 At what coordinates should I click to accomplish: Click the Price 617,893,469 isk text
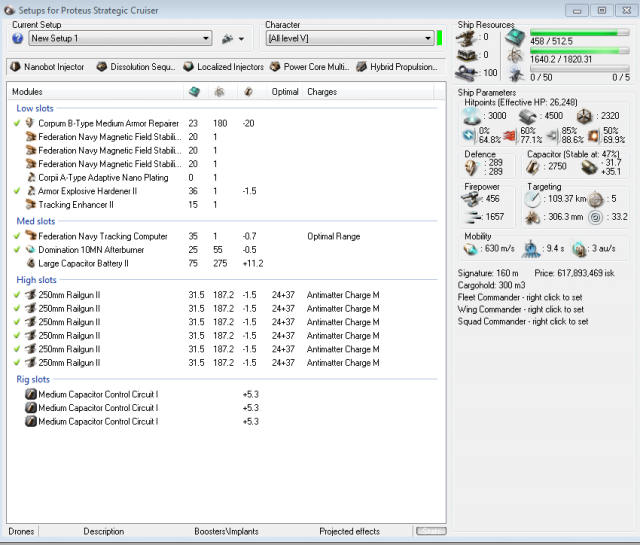(x=574, y=273)
